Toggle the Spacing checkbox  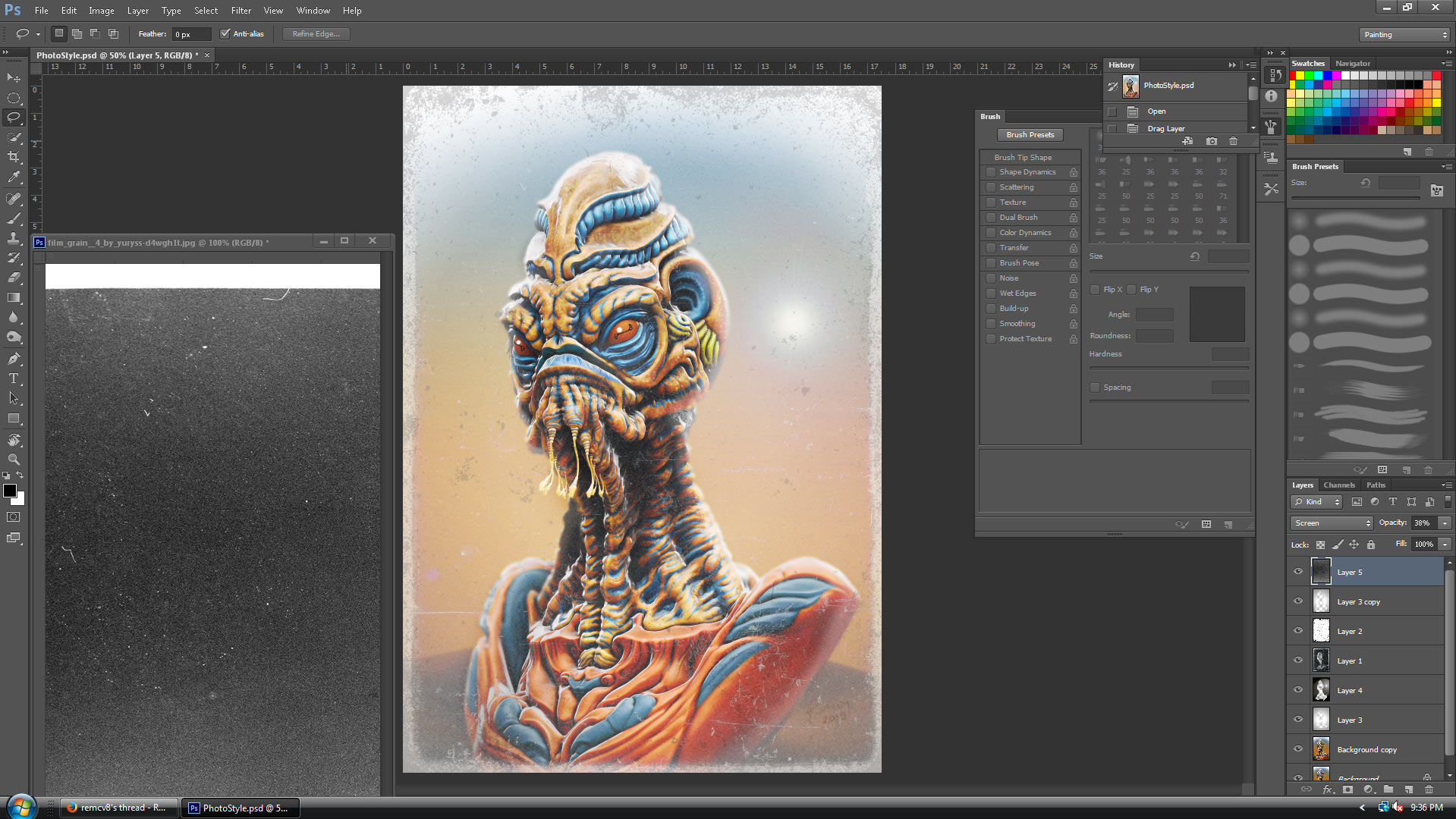tap(1095, 388)
